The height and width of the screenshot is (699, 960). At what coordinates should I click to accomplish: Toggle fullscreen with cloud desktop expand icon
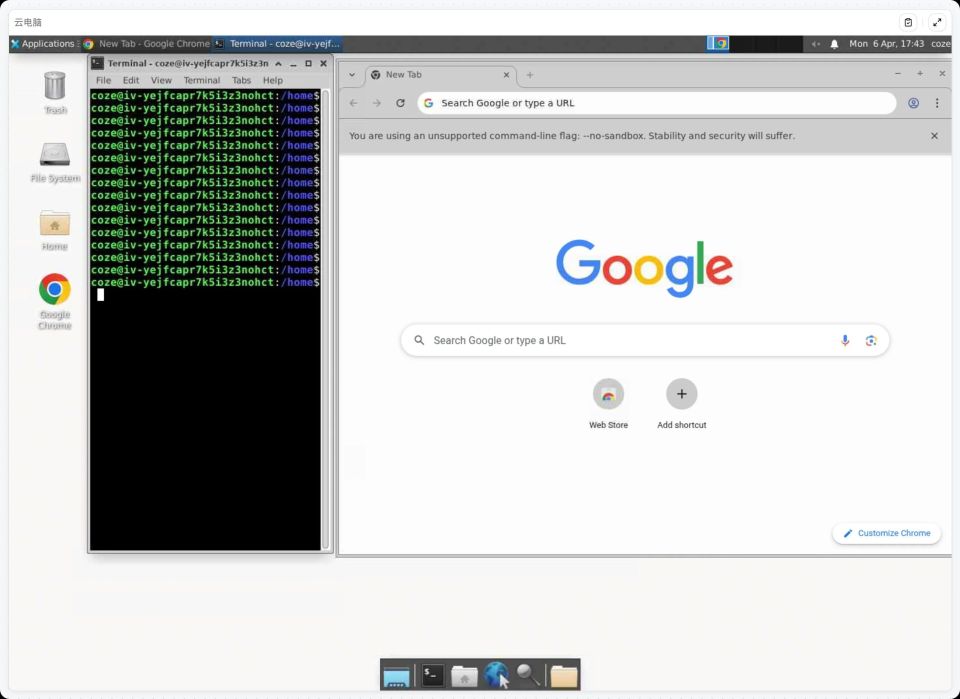tap(937, 23)
